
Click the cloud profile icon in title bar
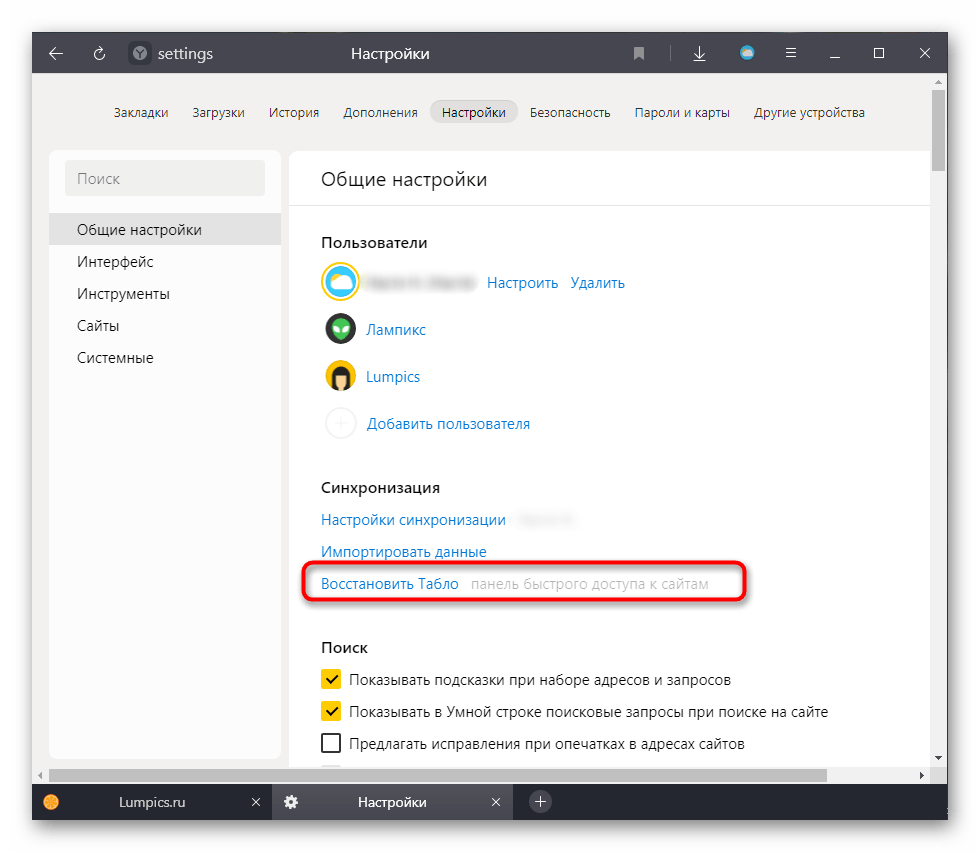[x=747, y=54]
